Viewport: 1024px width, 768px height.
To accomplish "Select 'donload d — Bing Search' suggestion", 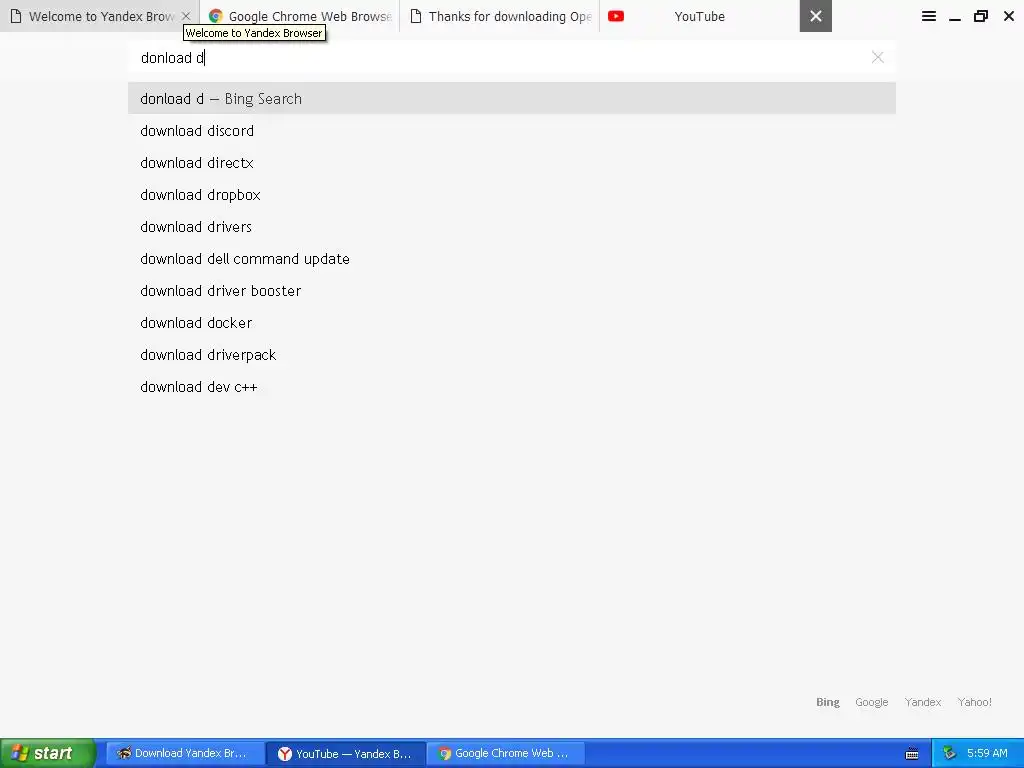I will (x=512, y=99).
